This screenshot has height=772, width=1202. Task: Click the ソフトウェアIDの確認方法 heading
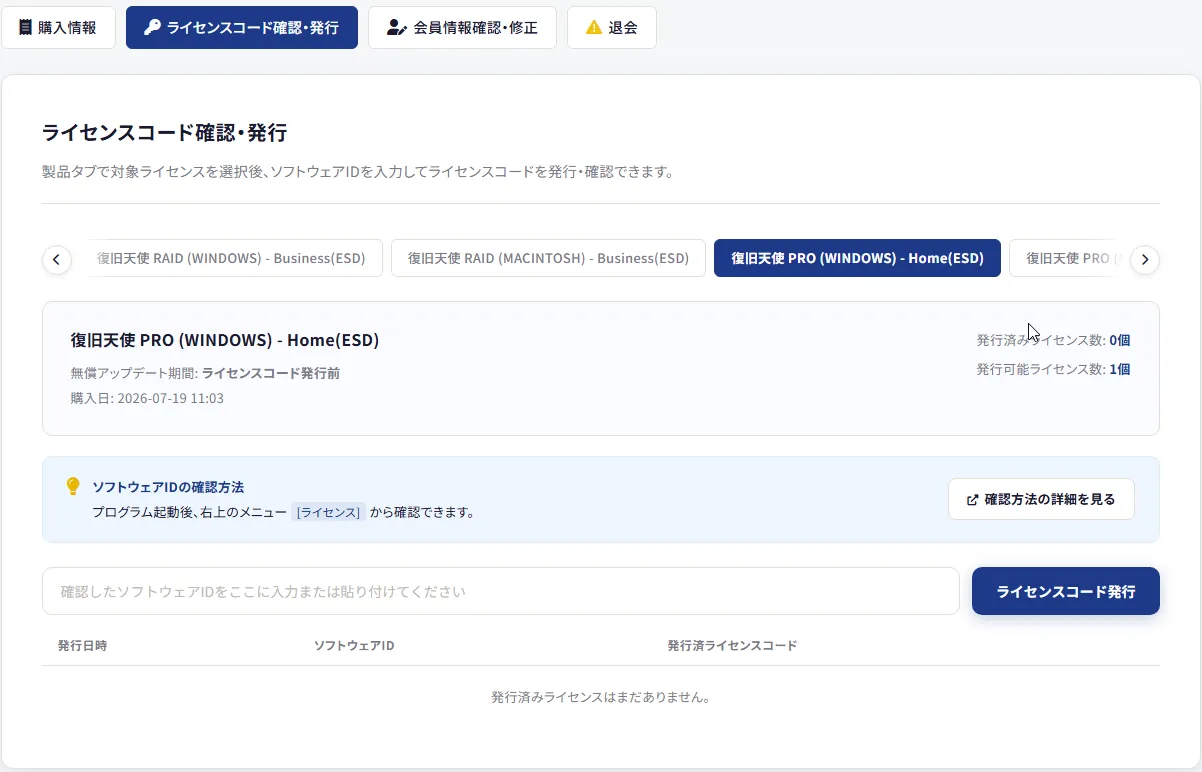pos(168,487)
